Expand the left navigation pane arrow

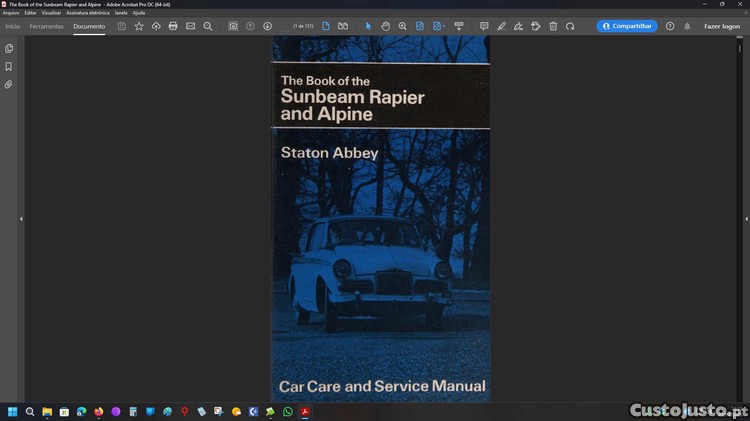21,219
